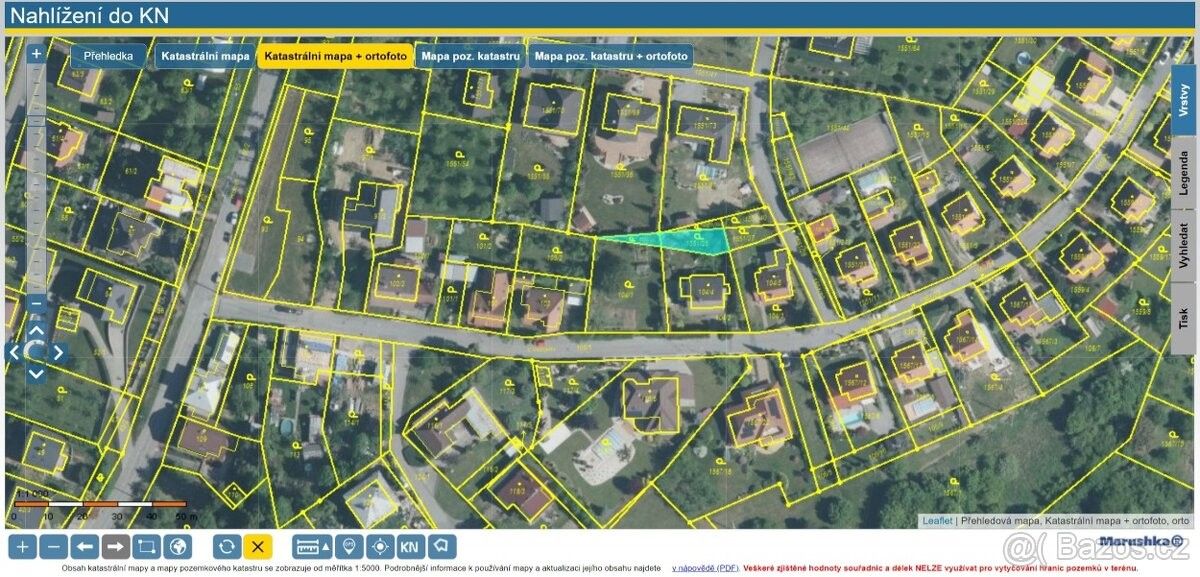
Task: Switch to Katastrální mapa layer
Action: click(x=205, y=57)
